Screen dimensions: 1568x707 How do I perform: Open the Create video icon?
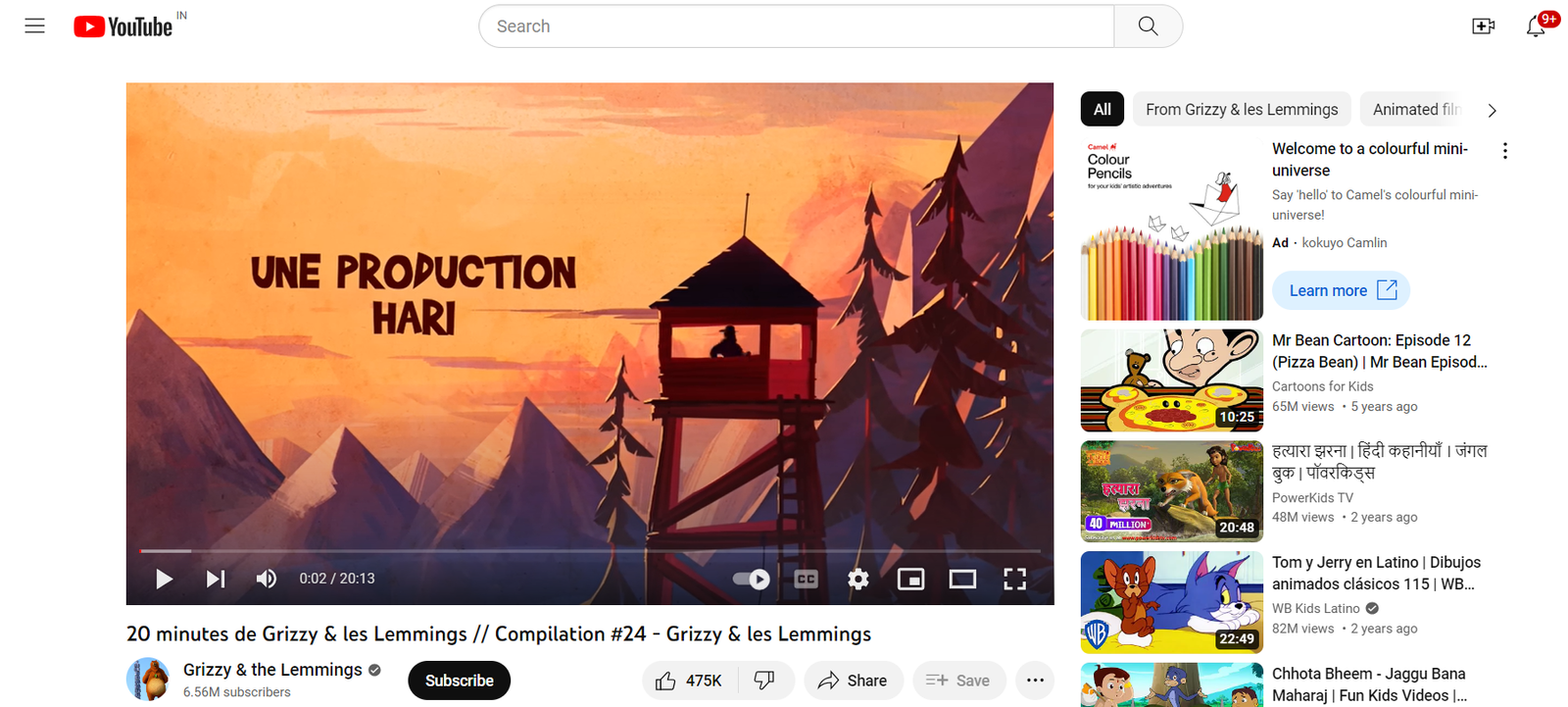pyautogui.click(x=1483, y=26)
